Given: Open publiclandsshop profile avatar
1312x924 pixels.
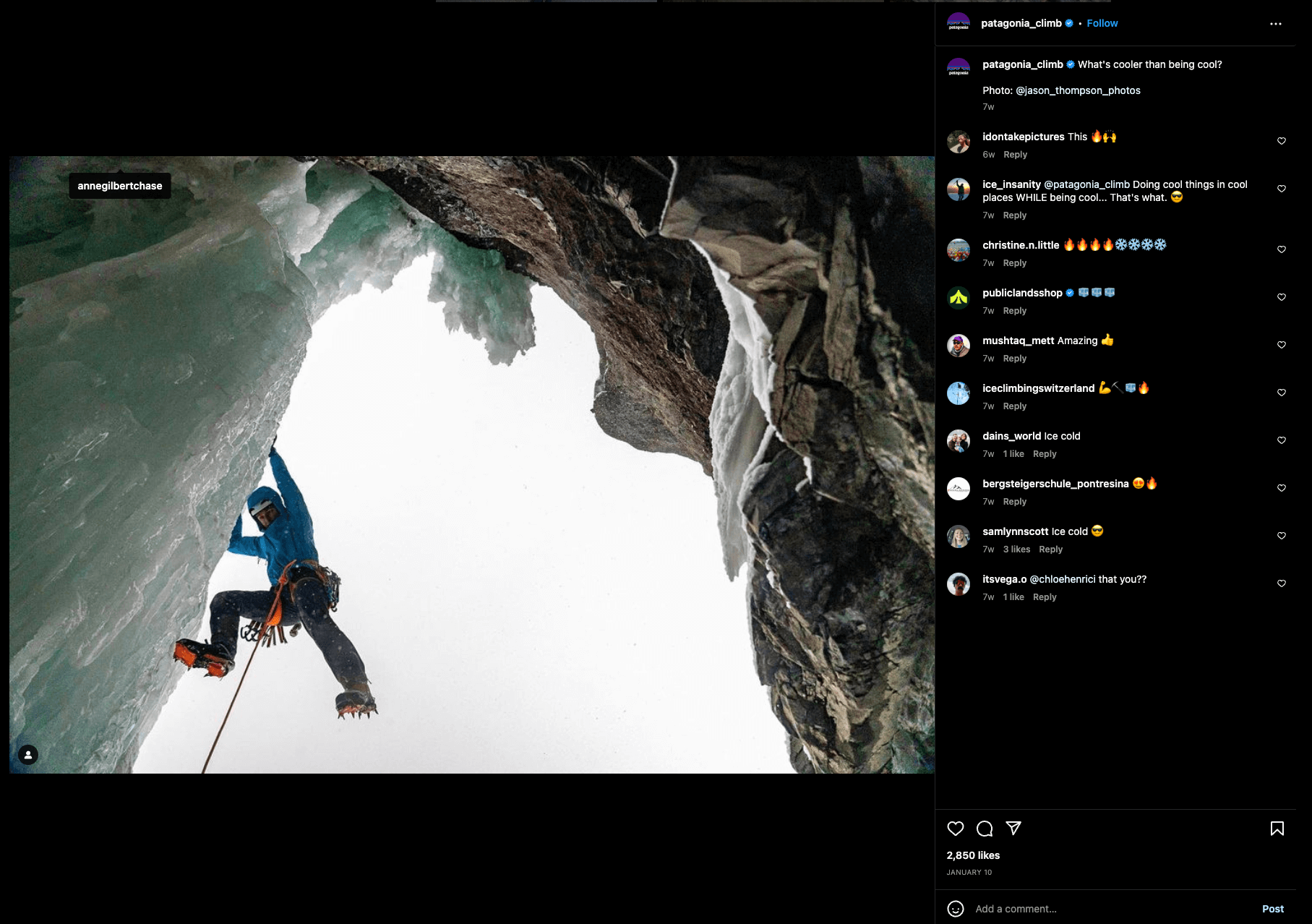Looking at the screenshot, I should [959, 298].
